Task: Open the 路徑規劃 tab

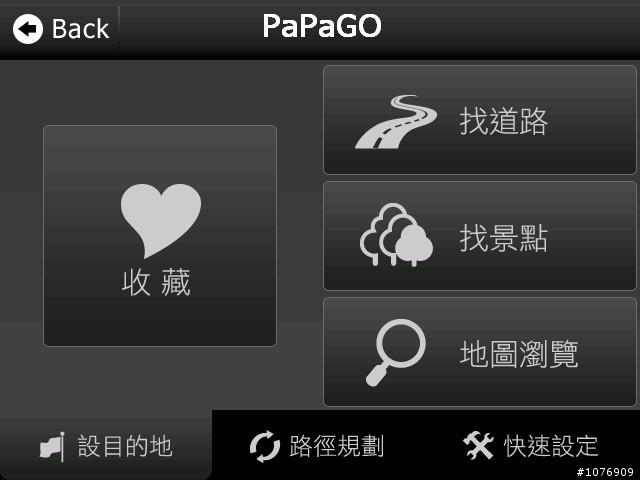Action: pyautogui.click(x=317, y=446)
